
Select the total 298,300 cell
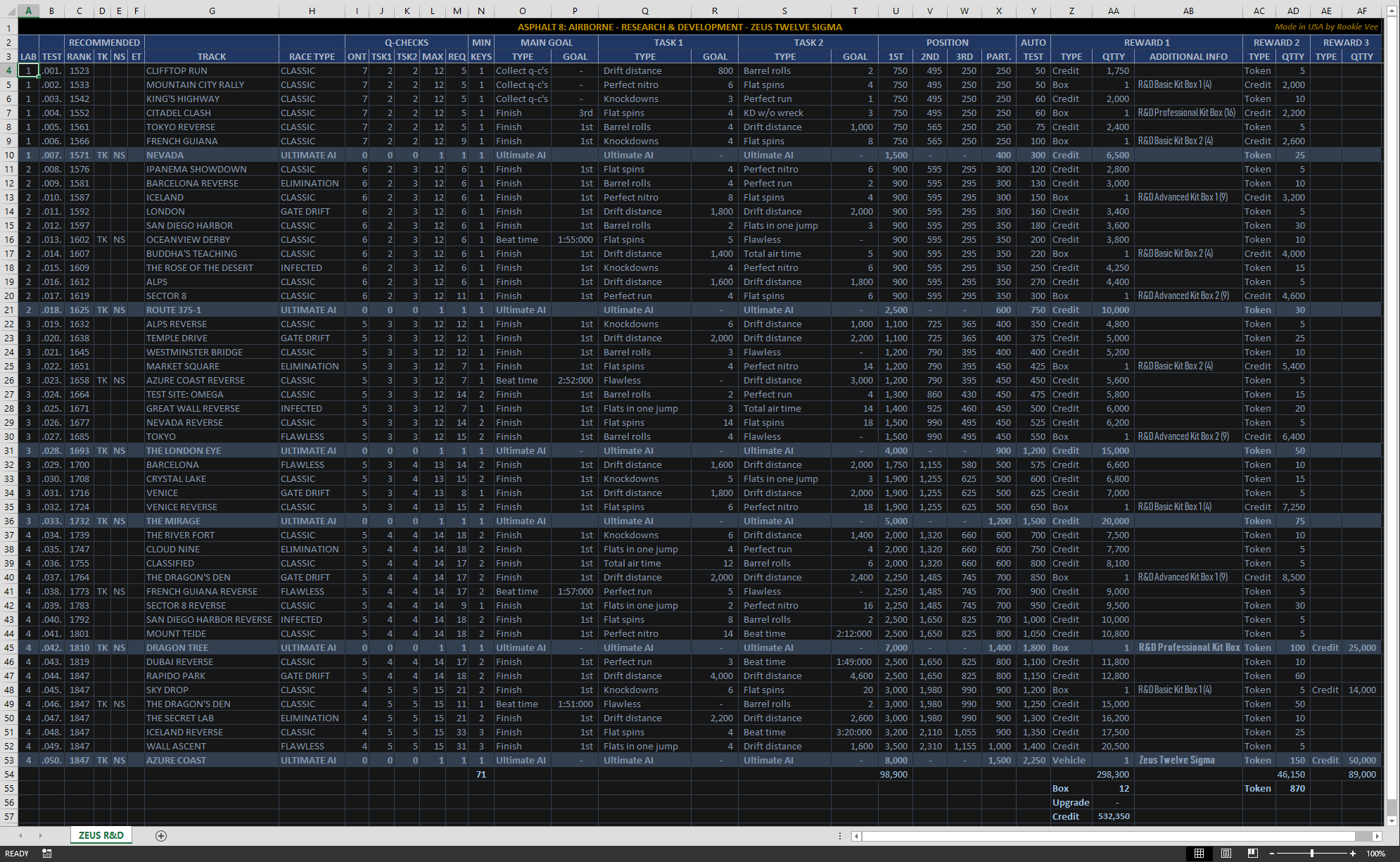tap(1113, 774)
